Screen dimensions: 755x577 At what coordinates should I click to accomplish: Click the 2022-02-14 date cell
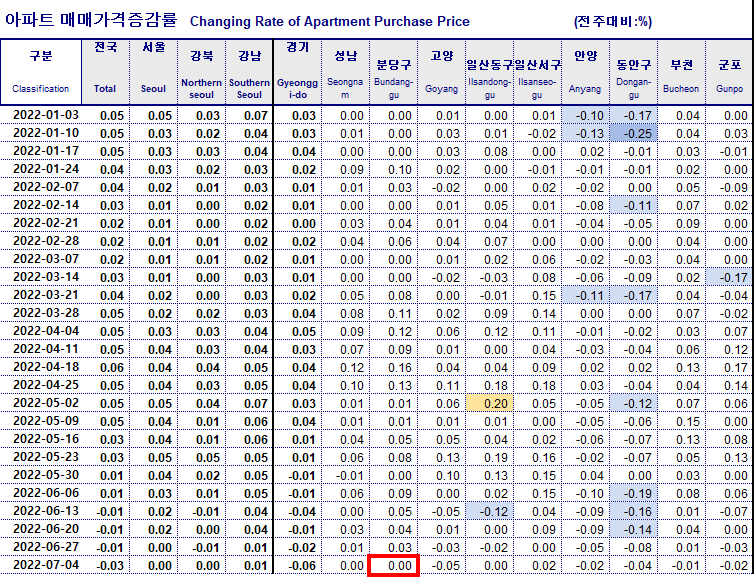coord(46,205)
